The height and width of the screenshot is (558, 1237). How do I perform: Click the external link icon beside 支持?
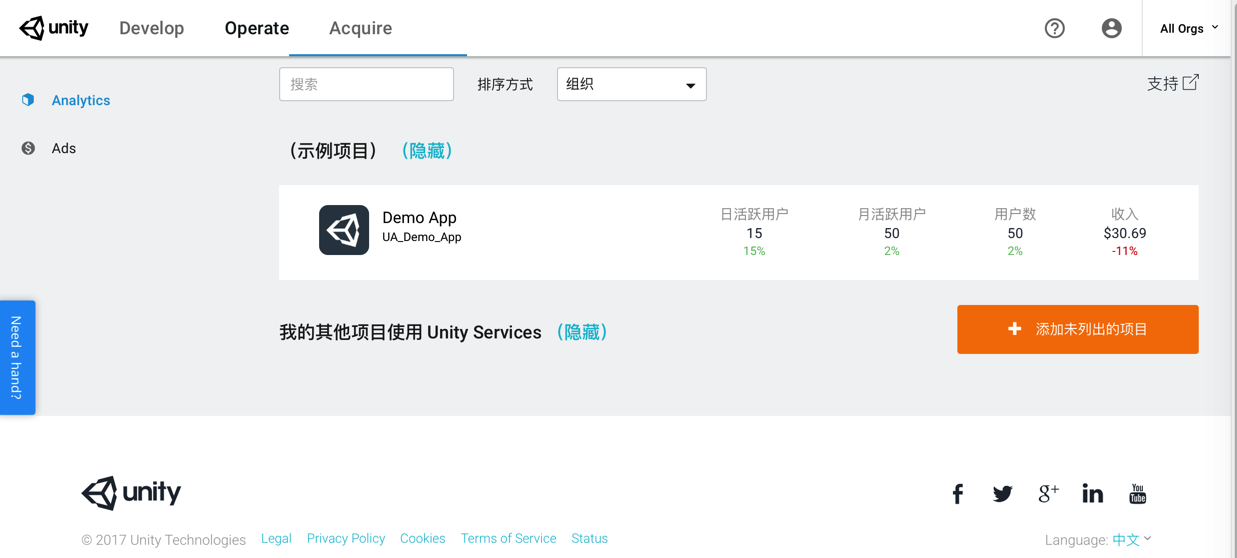pyautogui.click(x=1190, y=82)
